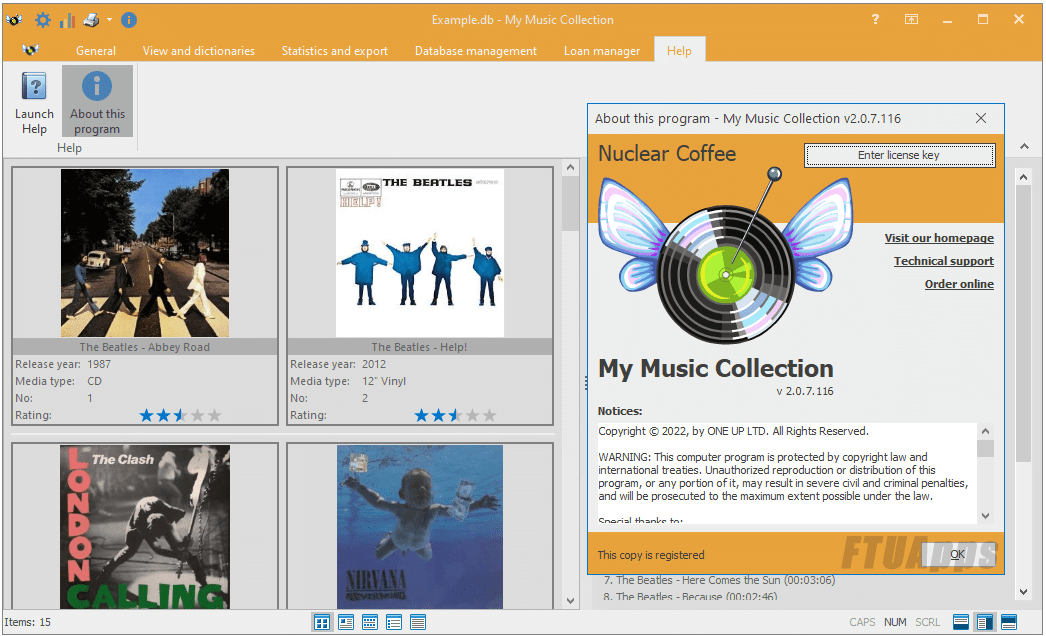Viewport: 1046px width, 636px height.
Task: Open statistics bar chart icon in title bar
Action: point(67,21)
